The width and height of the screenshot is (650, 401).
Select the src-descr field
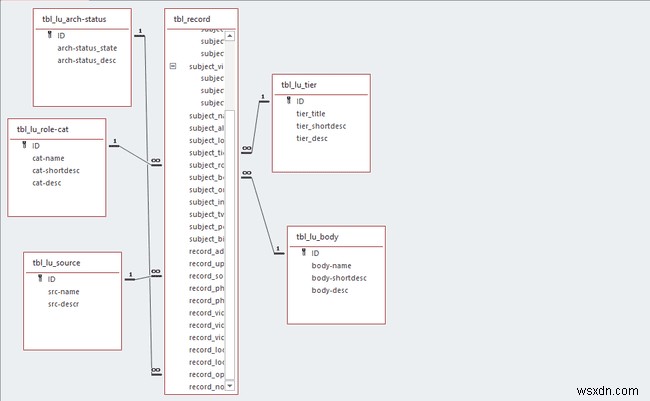pos(63,304)
